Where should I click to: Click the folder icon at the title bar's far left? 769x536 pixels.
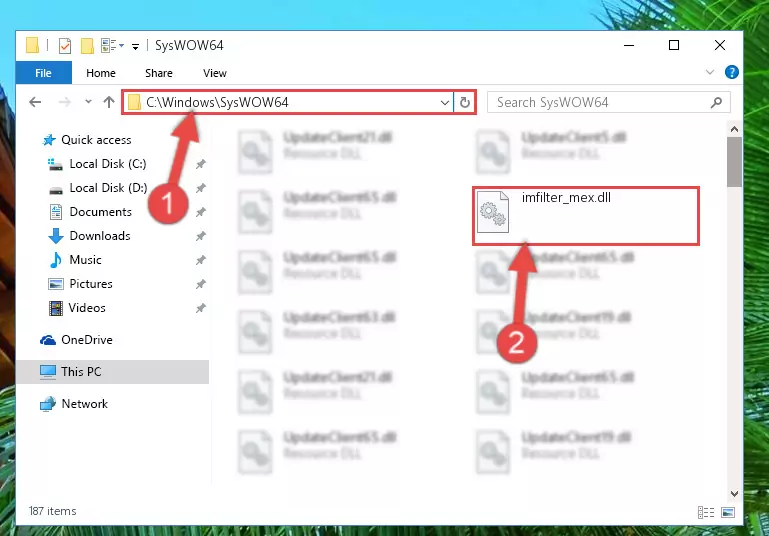[32, 45]
